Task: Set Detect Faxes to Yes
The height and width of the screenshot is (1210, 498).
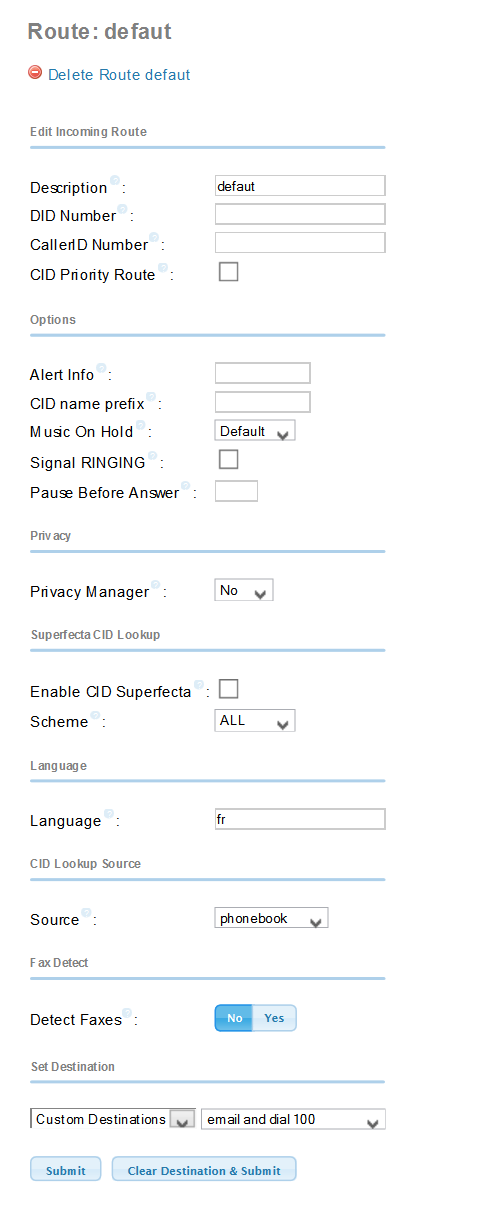Action: (274, 1018)
